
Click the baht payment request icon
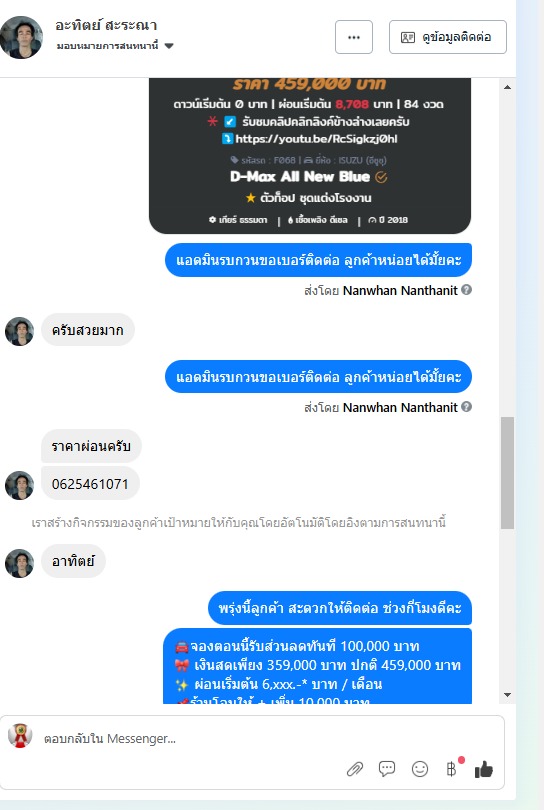(452, 769)
